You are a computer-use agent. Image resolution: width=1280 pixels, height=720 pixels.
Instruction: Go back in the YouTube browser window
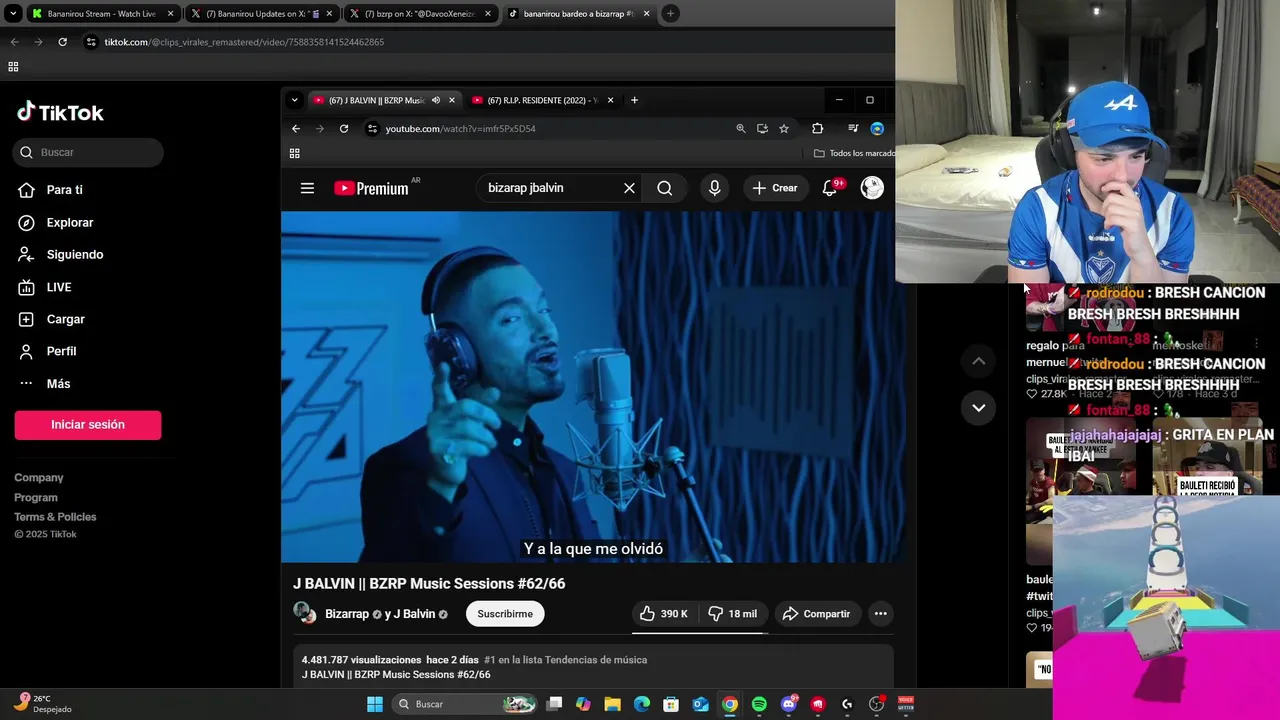tap(296, 128)
